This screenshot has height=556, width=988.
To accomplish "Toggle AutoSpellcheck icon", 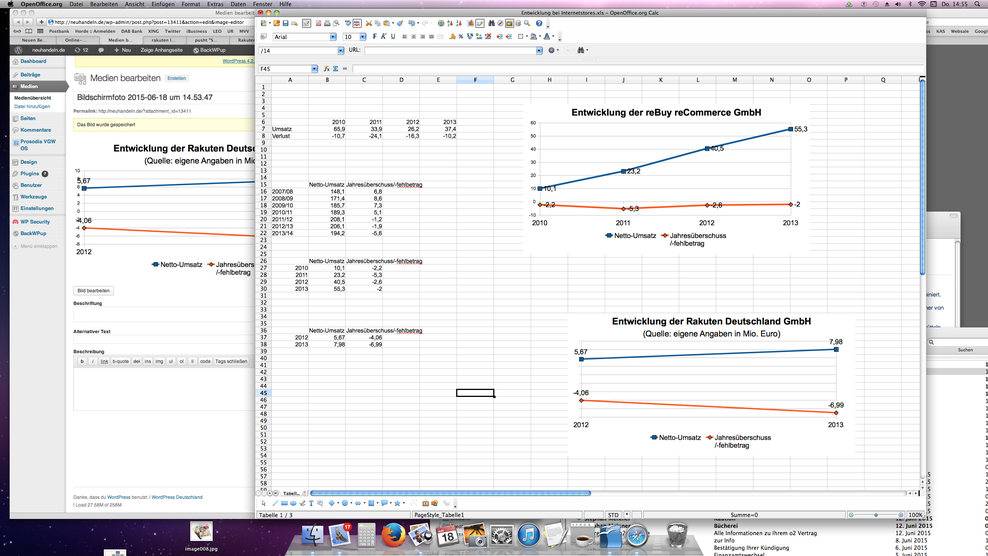I will point(357,23).
